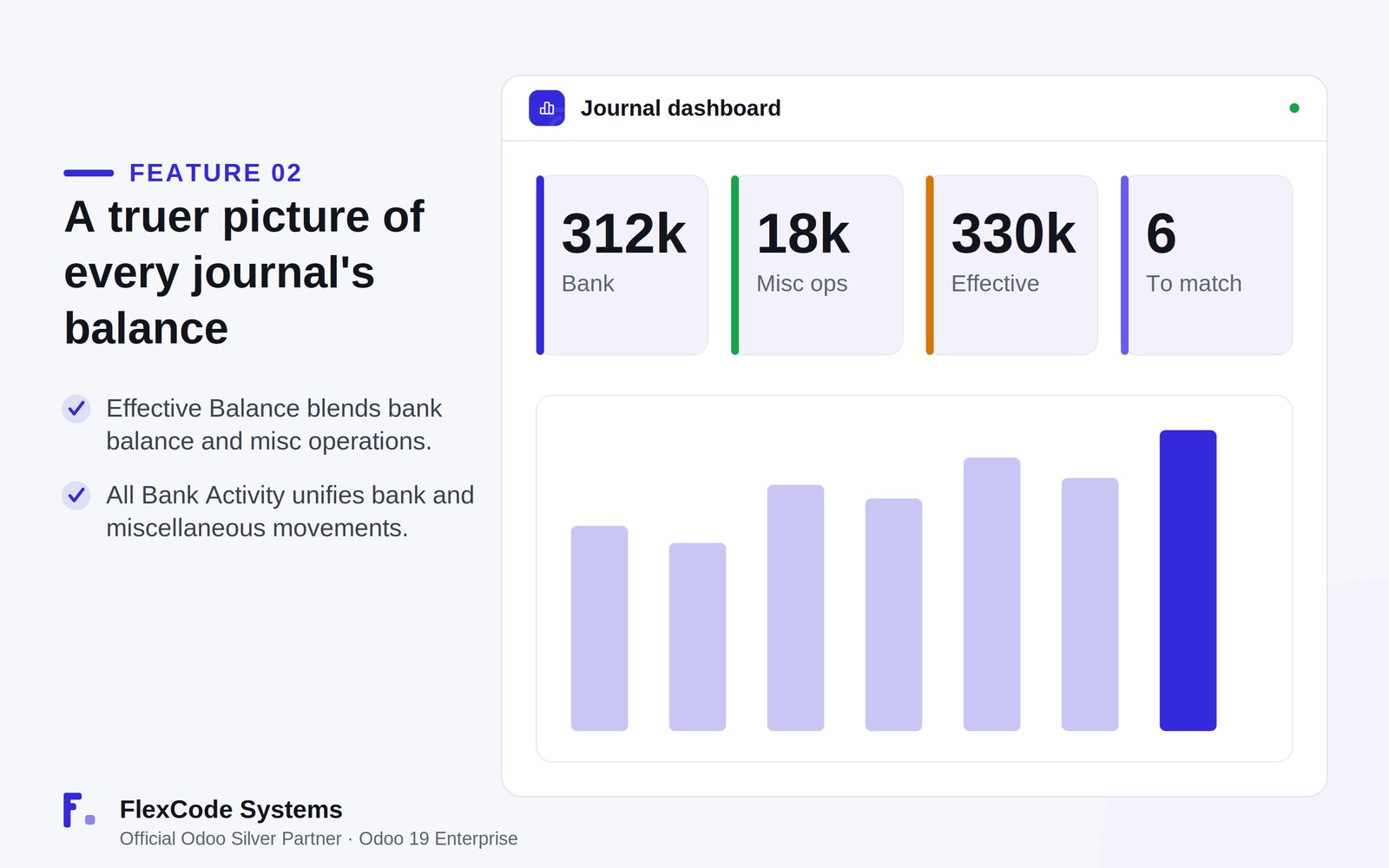Click the checkmark beside Effective Balance bullet
Viewport: 1389px width, 868px height.
click(x=76, y=408)
